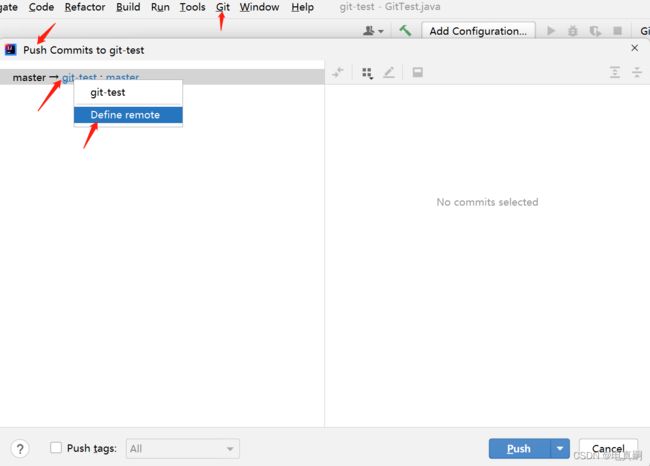Viewport: 650px width, 466px height.
Task: Open the Tools menu
Action: pos(192,7)
